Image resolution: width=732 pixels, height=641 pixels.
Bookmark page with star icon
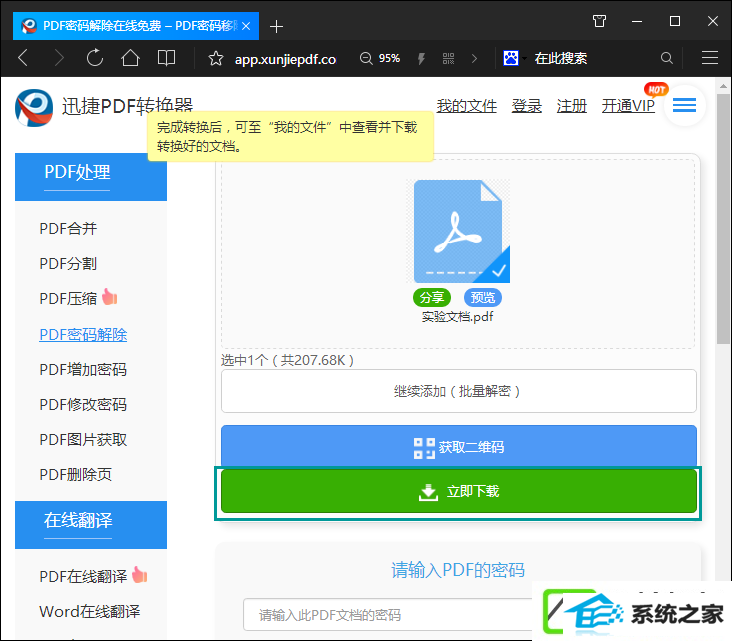pos(216,59)
